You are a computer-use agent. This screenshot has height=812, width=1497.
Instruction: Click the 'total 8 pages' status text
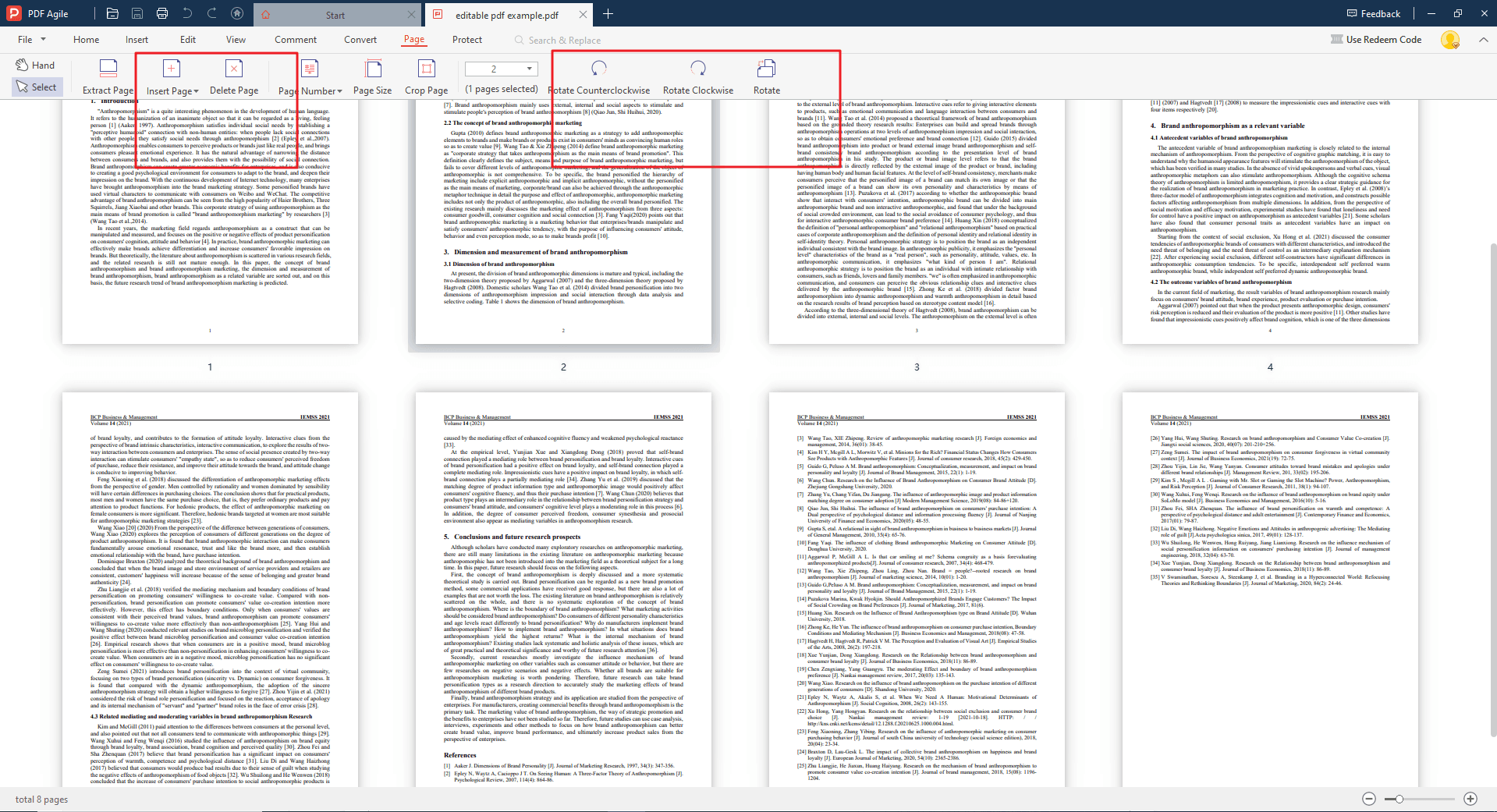pos(41,799)
